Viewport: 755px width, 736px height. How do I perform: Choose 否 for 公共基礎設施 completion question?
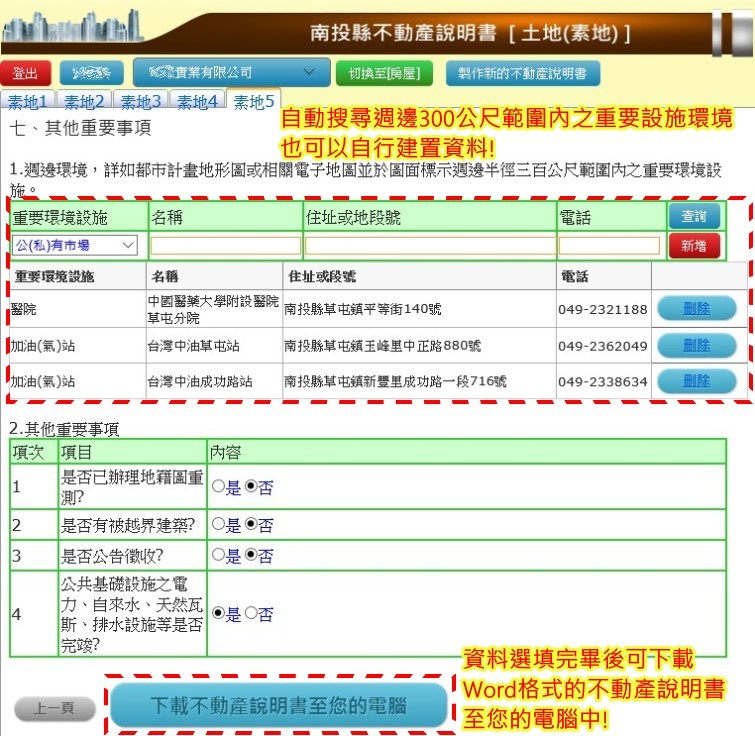tap(250, 614)
